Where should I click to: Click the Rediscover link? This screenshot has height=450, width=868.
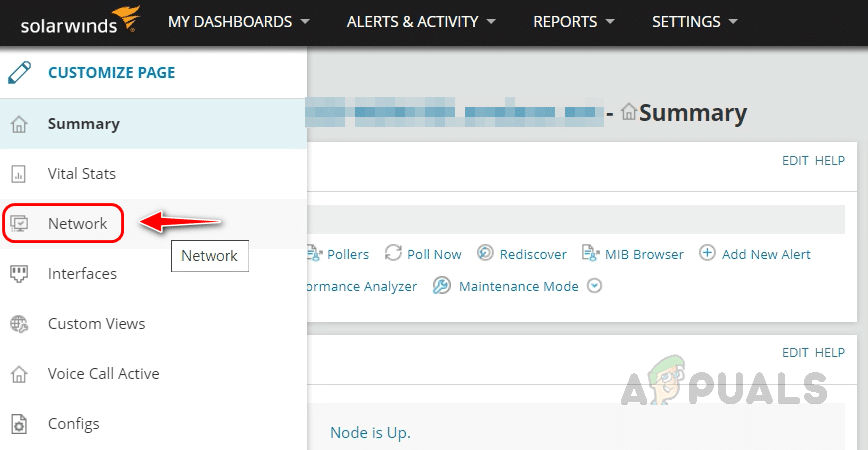tap(533, 254)
